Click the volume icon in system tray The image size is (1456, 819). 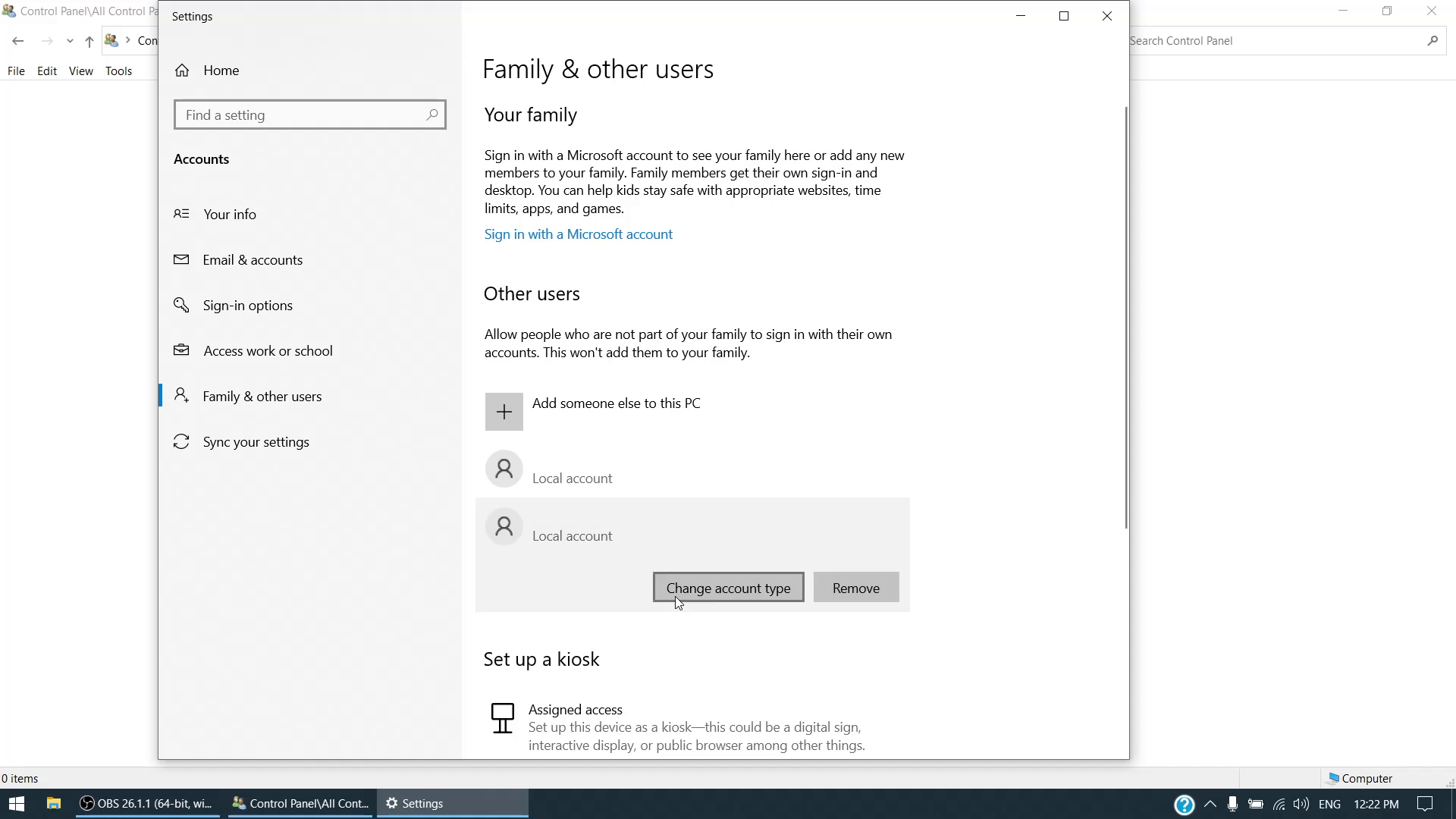[1301, 804]
